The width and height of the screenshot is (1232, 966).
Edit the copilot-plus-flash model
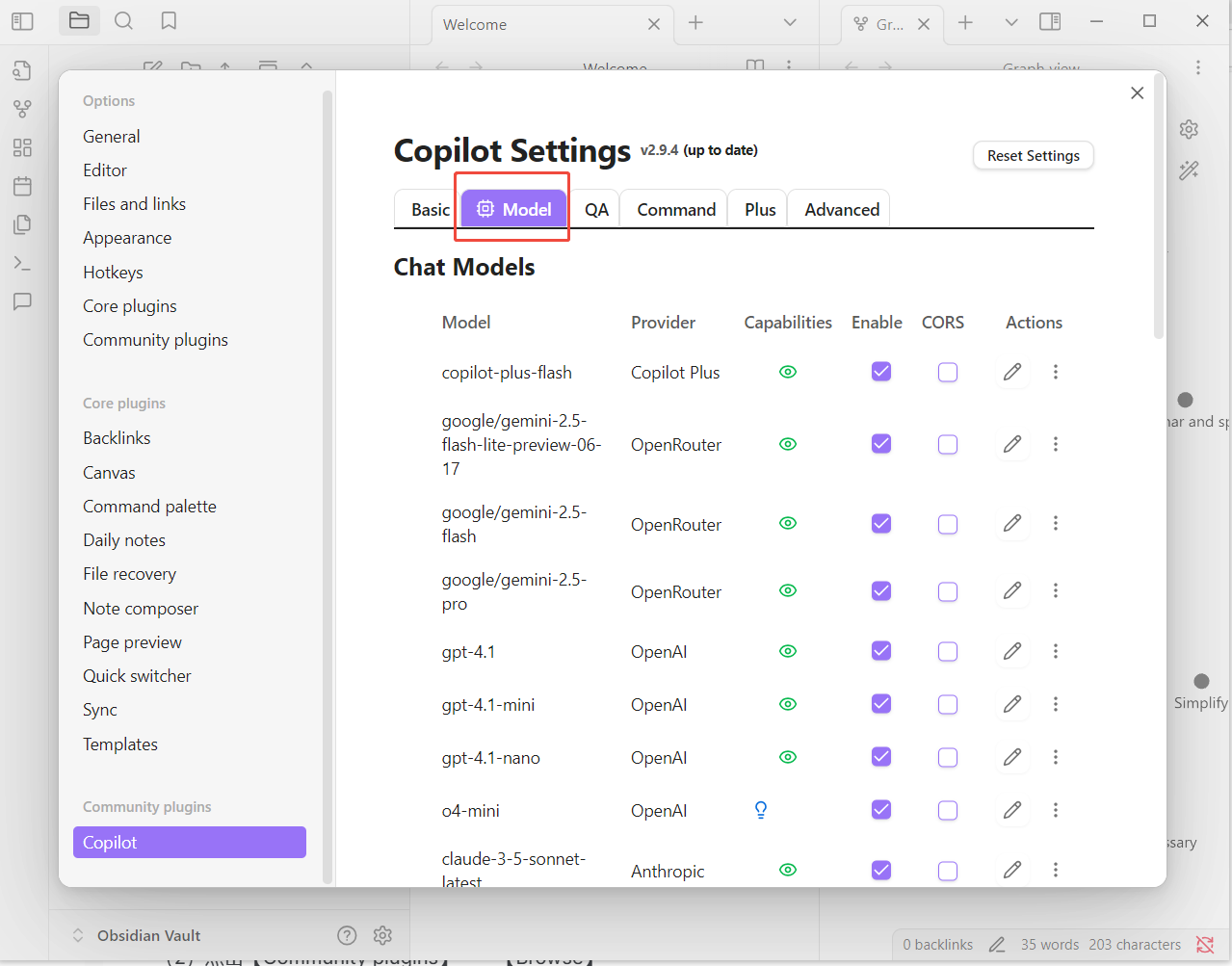(1012, 372)
